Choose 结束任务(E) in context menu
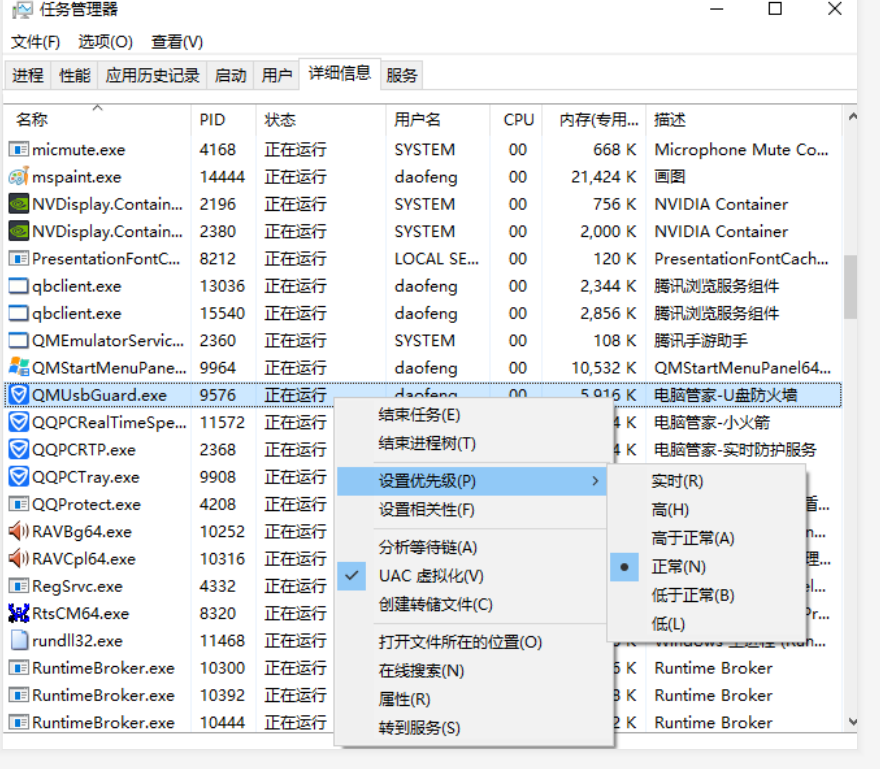The height and width of the screenshot is (769, 880). click(471, 415)
